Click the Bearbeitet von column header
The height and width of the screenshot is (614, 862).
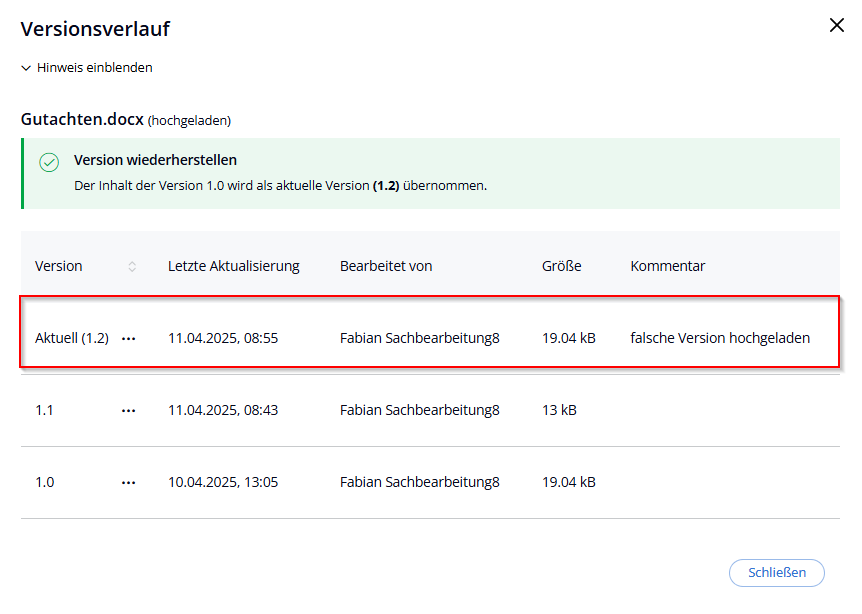[386, 266]
